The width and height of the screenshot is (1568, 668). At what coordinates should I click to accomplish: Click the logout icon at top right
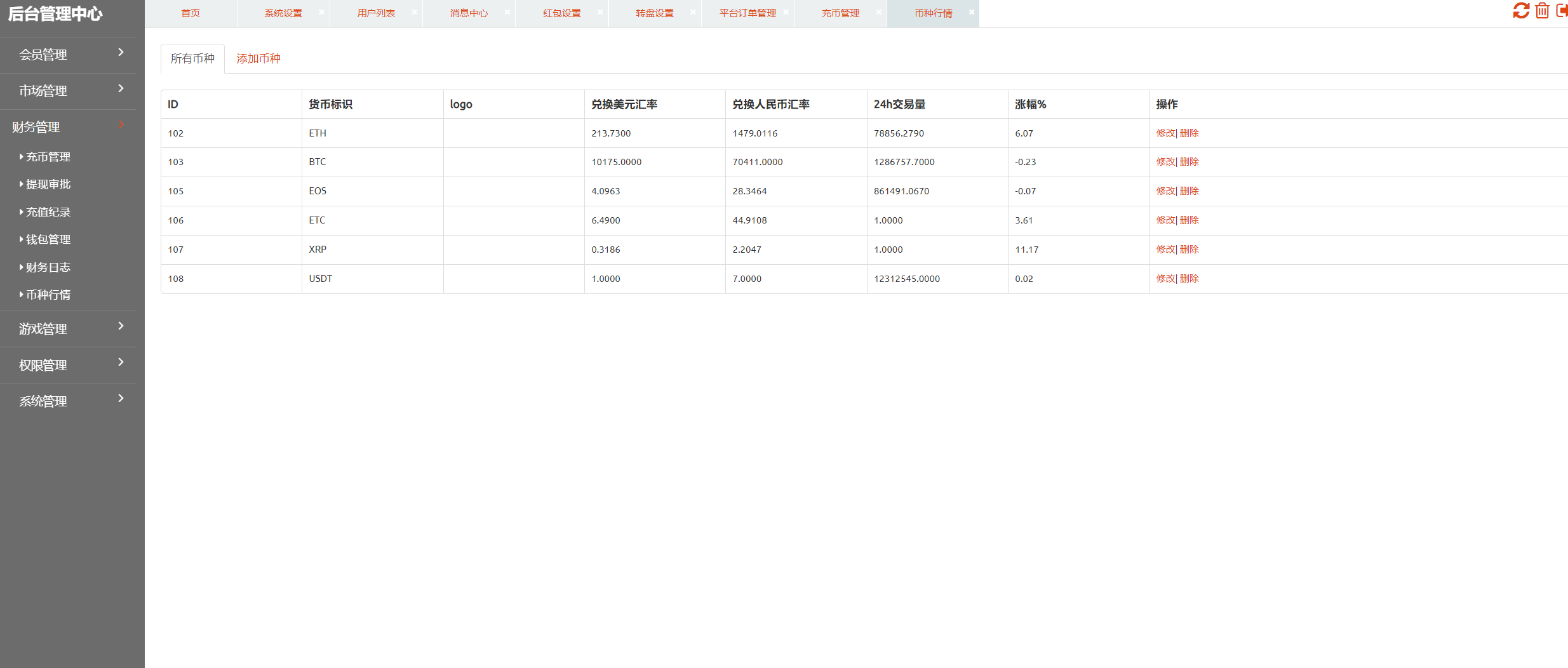click(x=1562, y=11)
